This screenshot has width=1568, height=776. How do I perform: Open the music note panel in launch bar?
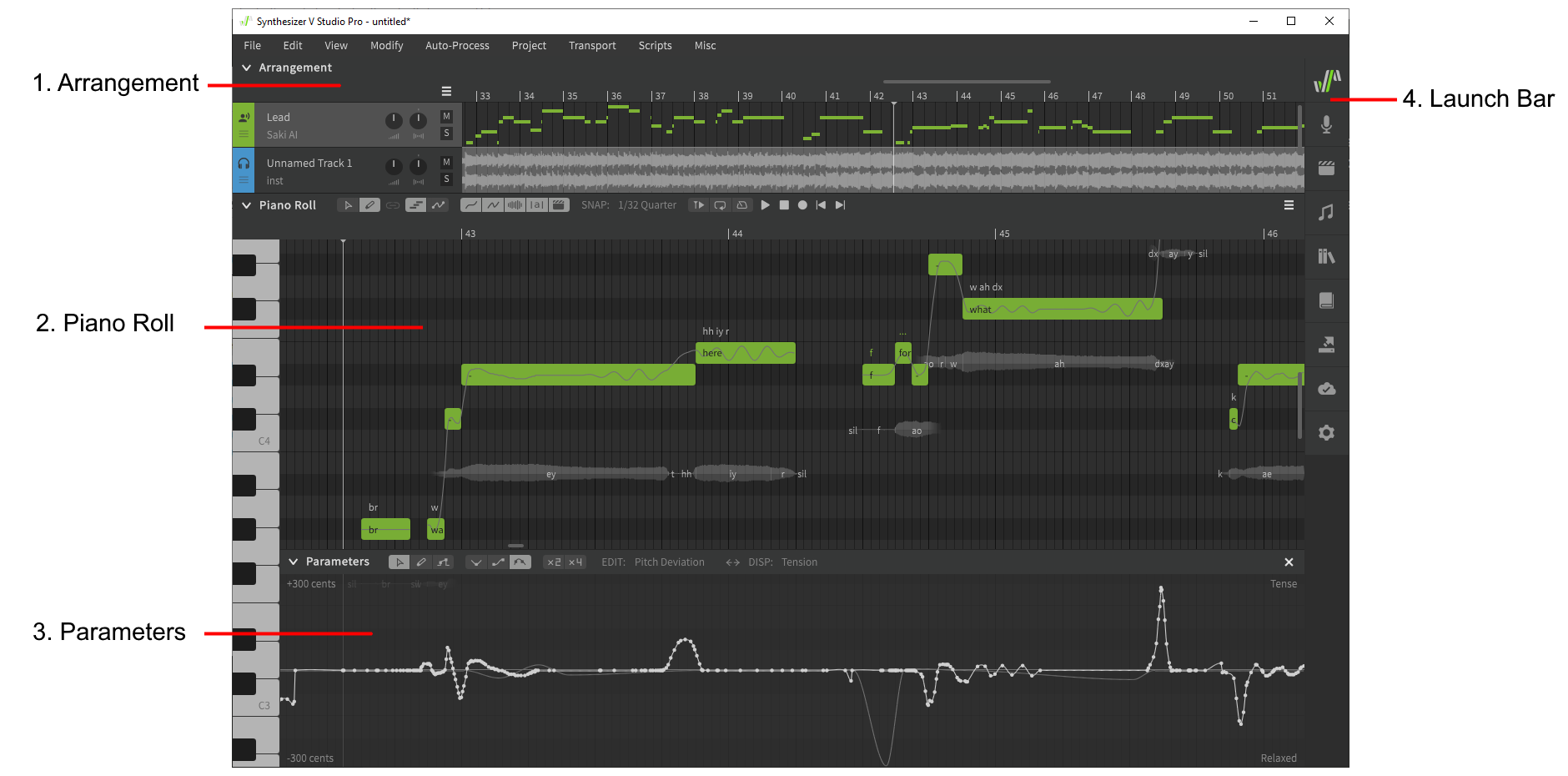1326,213
